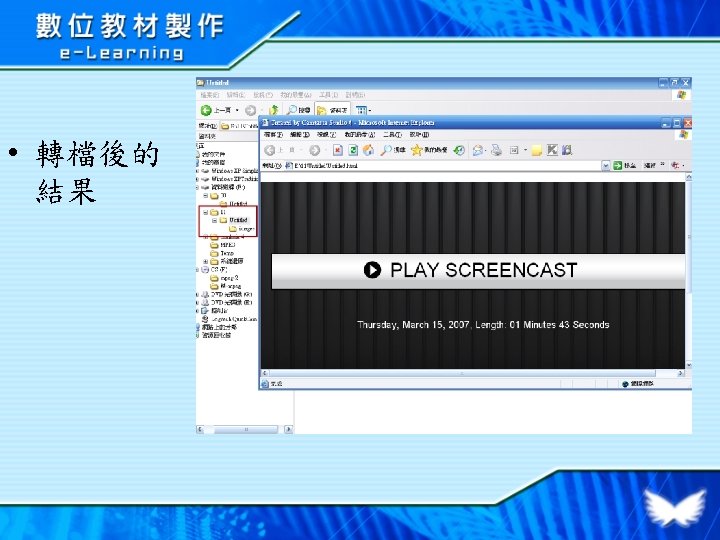This screenshot has width=720, height=540.
Task: Open the Favorites menu in Internet Explorer
Action: tap(360, 135)
